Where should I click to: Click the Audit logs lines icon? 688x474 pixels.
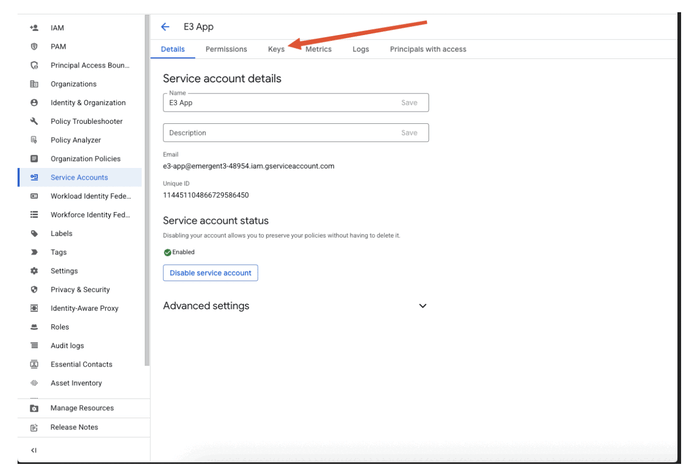coord(34,345)
